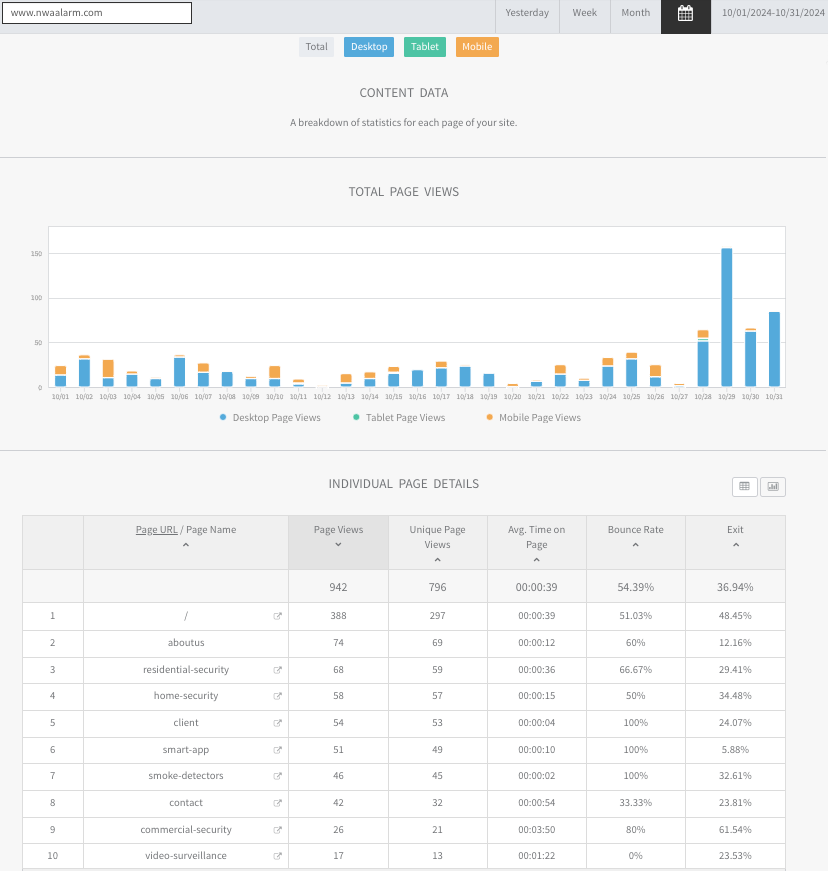
Task: Switch to table view icon
Action: pos(745,487)
